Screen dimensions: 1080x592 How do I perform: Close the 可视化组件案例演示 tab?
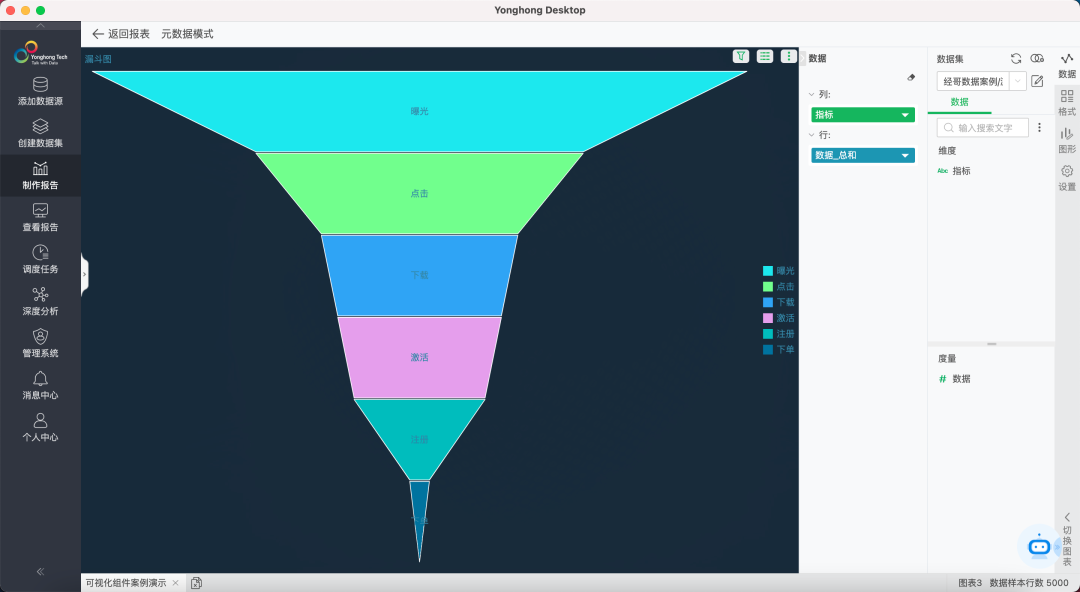pos(176,583)
